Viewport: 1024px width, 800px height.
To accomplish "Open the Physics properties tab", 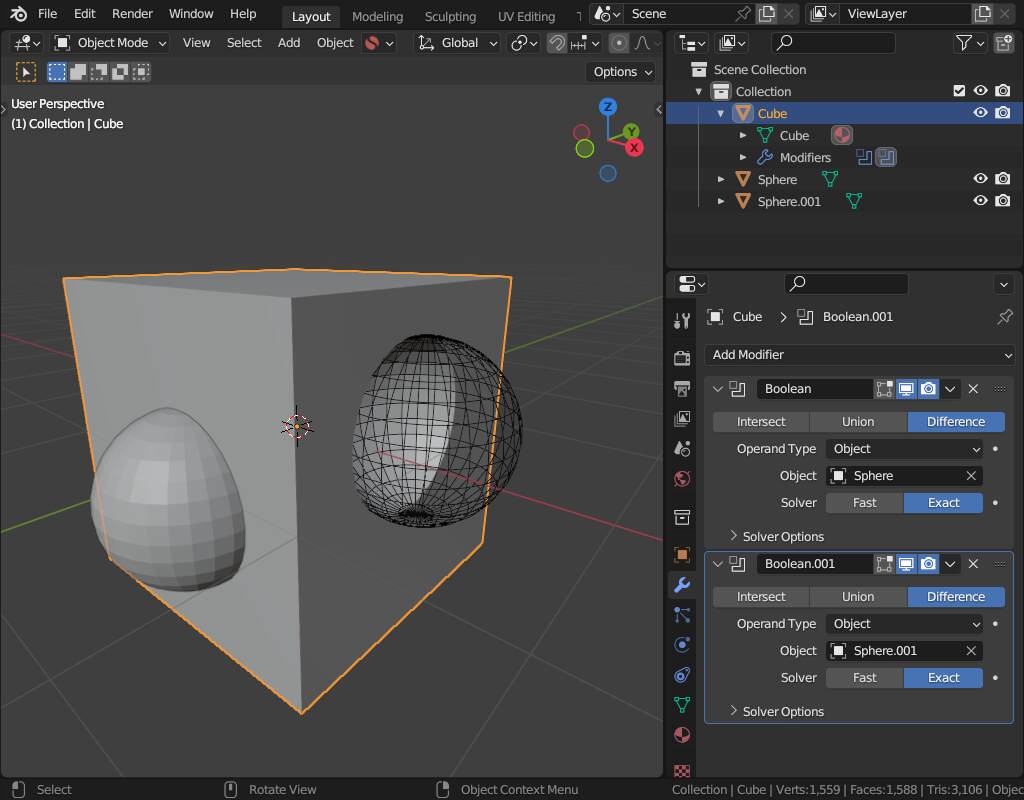I will tap(682, 645).
